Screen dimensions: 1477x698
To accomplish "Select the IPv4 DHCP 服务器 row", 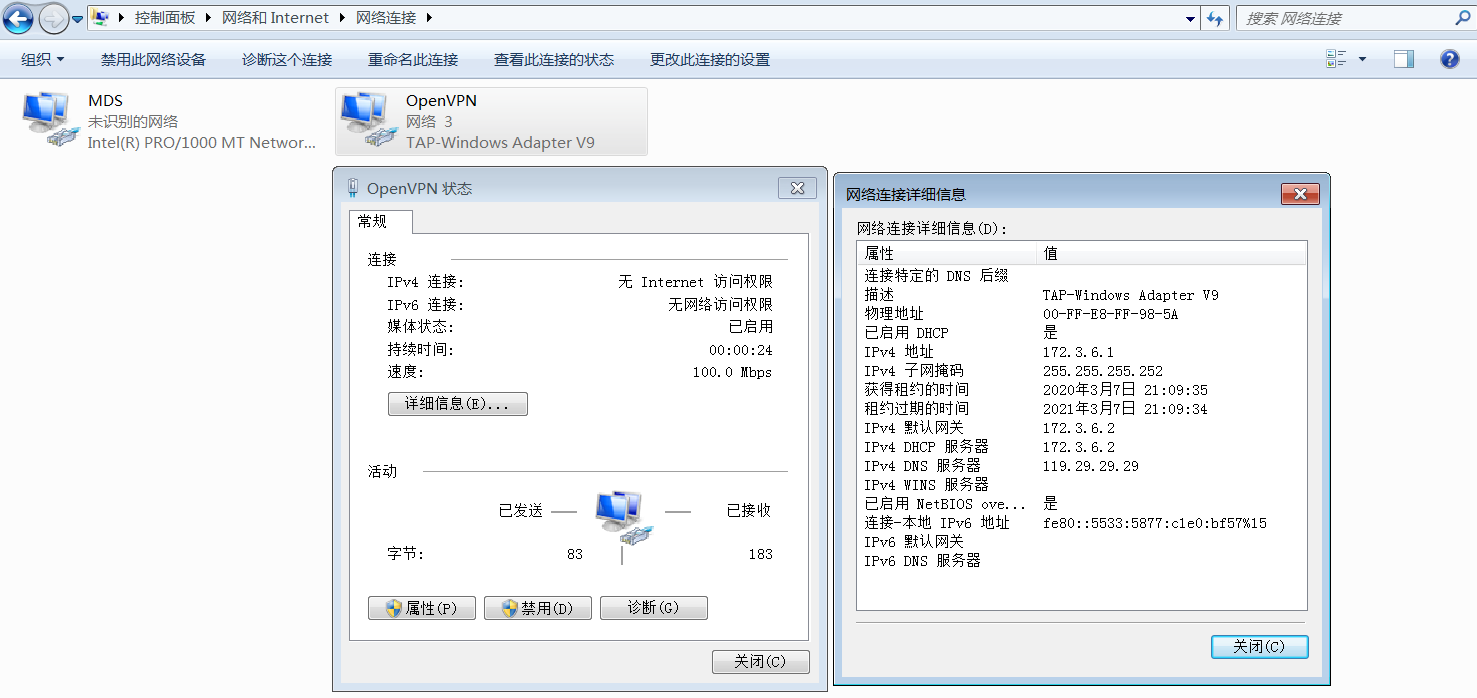I will [1082, 447].
